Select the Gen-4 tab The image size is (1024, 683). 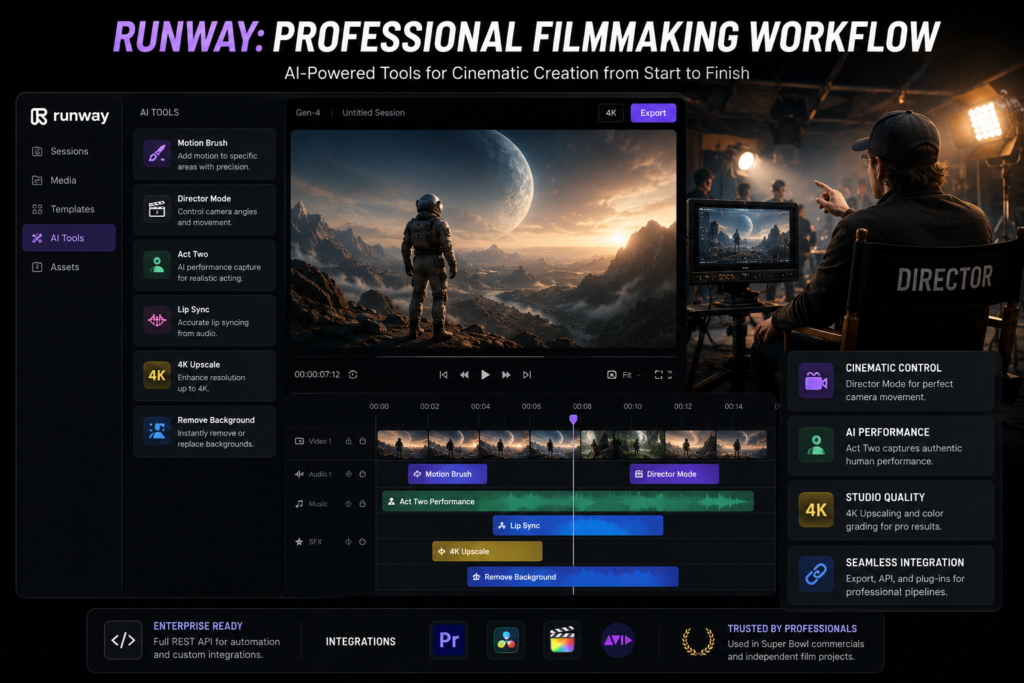pyautogui.click(x=308, y=112)
